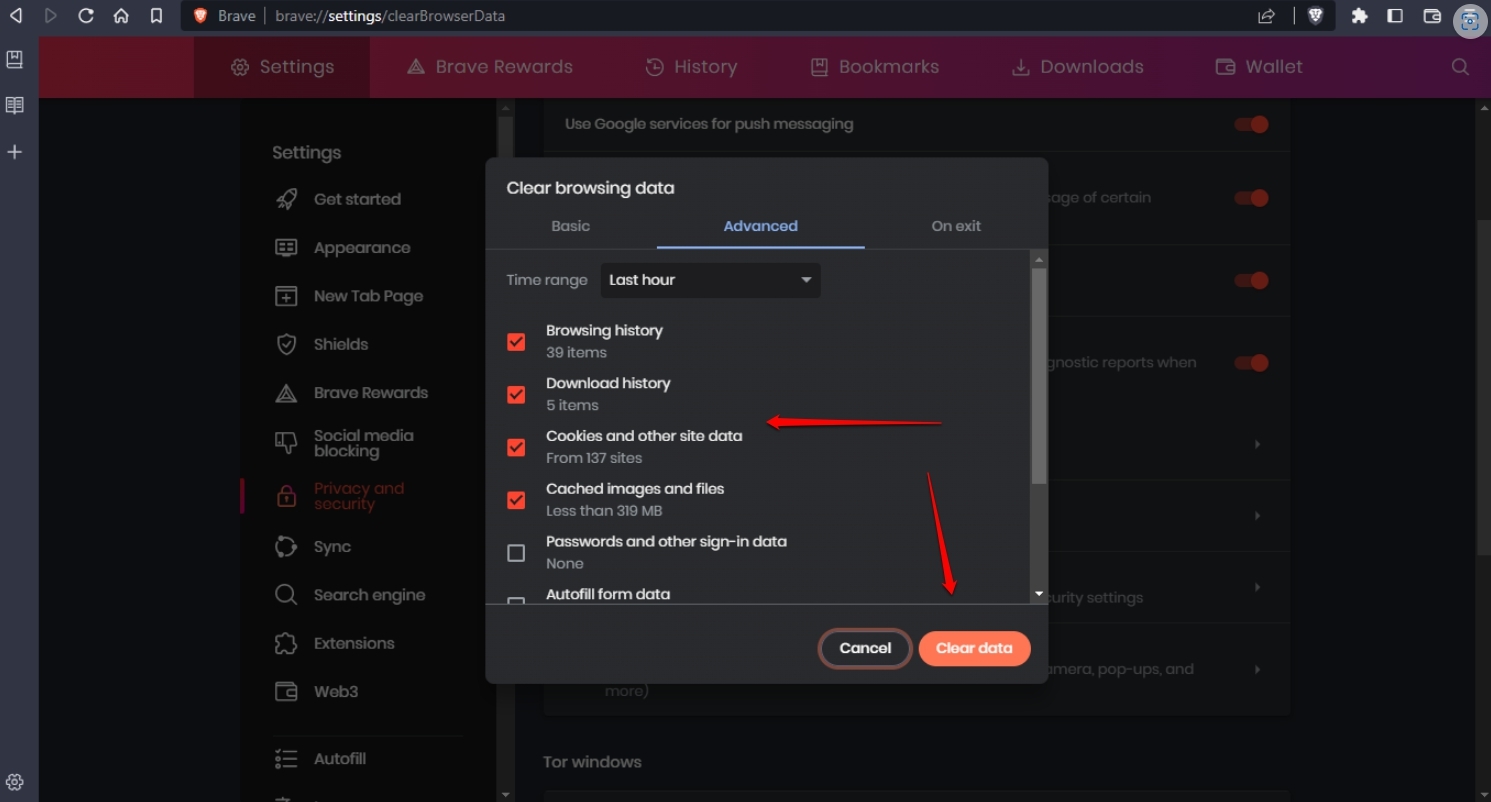The width and height of the screenshot is (1491, 802).
Task: Open Brave Rewards in settings sidebar
Action: pyautogui.click(x=370, y=393)
